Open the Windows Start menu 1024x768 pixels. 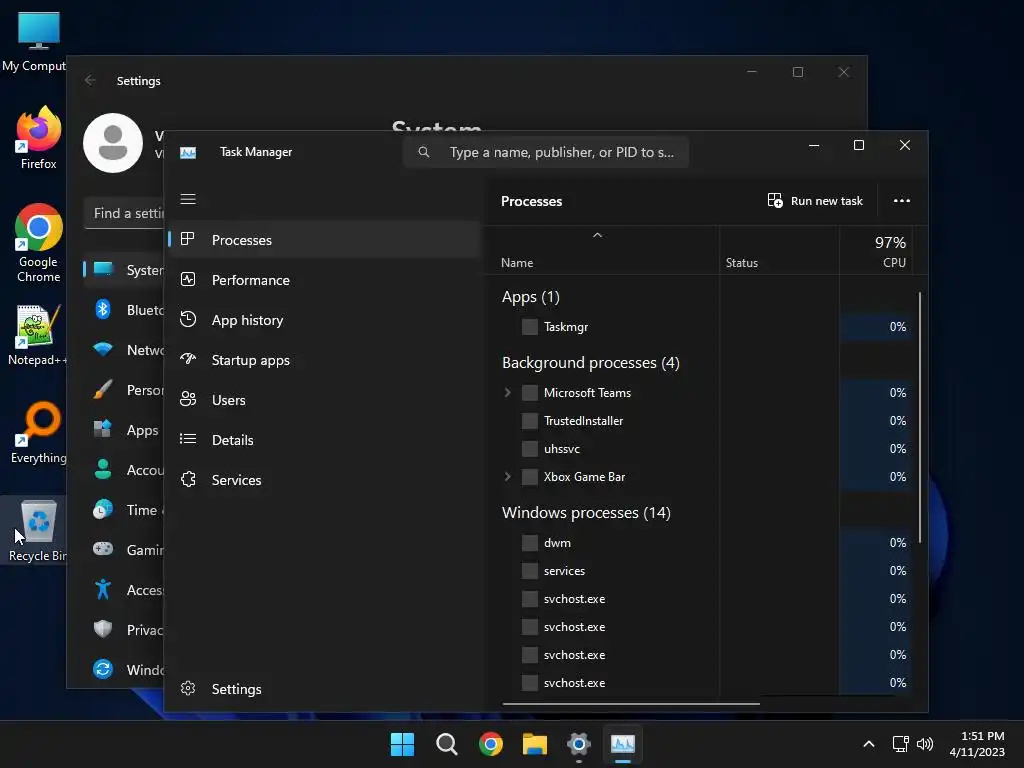pos(402,744)
